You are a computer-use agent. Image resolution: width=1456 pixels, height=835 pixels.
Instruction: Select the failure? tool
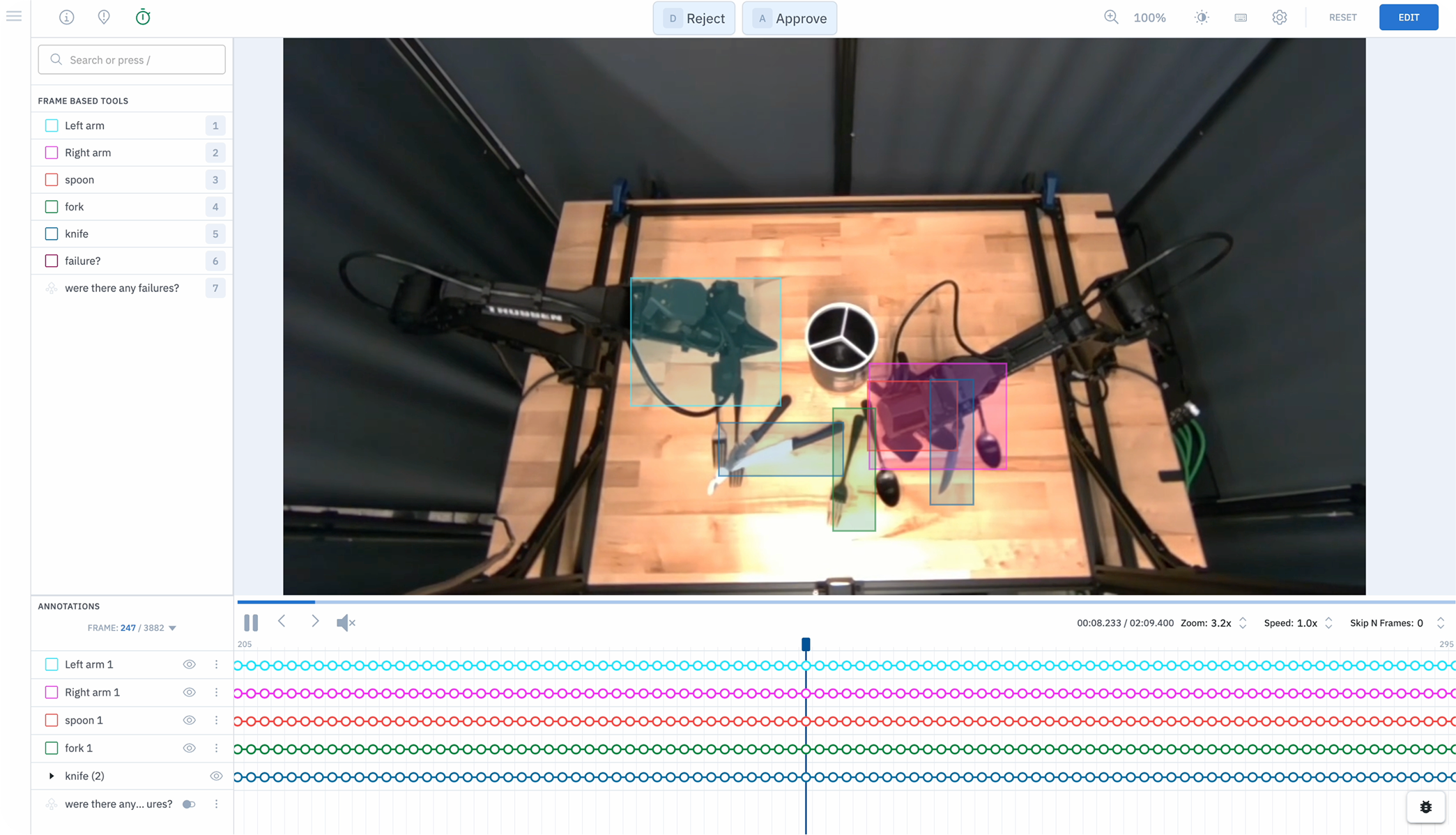[x=82, y=261]
